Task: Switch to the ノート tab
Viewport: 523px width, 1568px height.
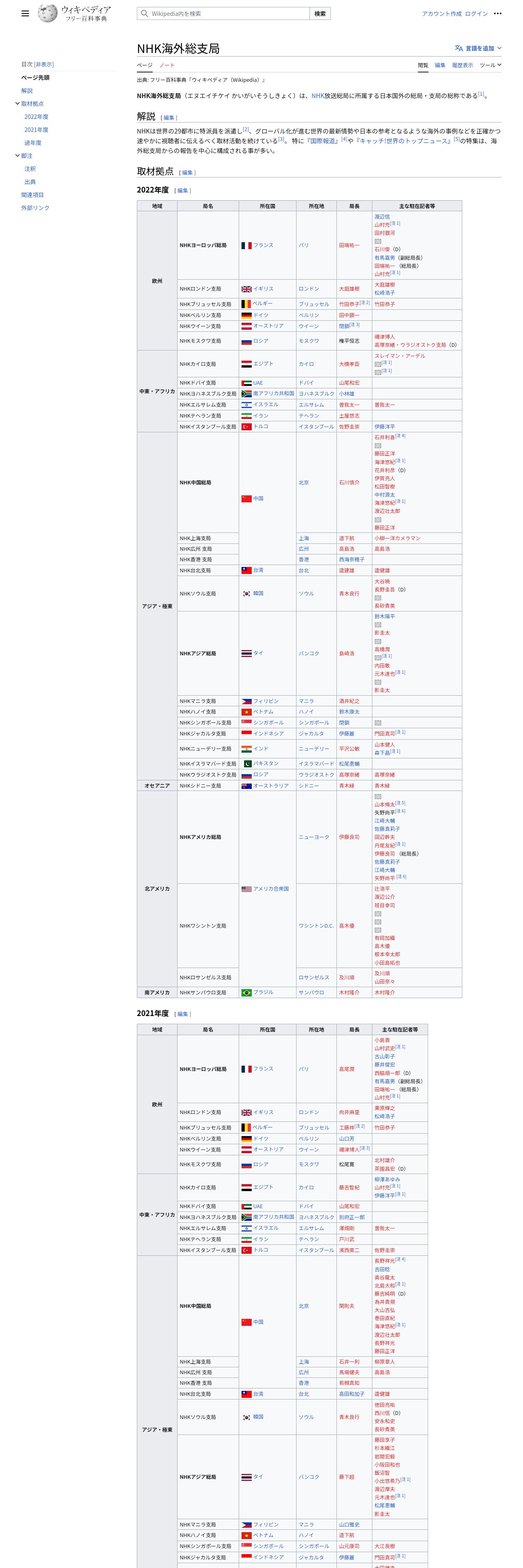Action: (x=167, y=65)
